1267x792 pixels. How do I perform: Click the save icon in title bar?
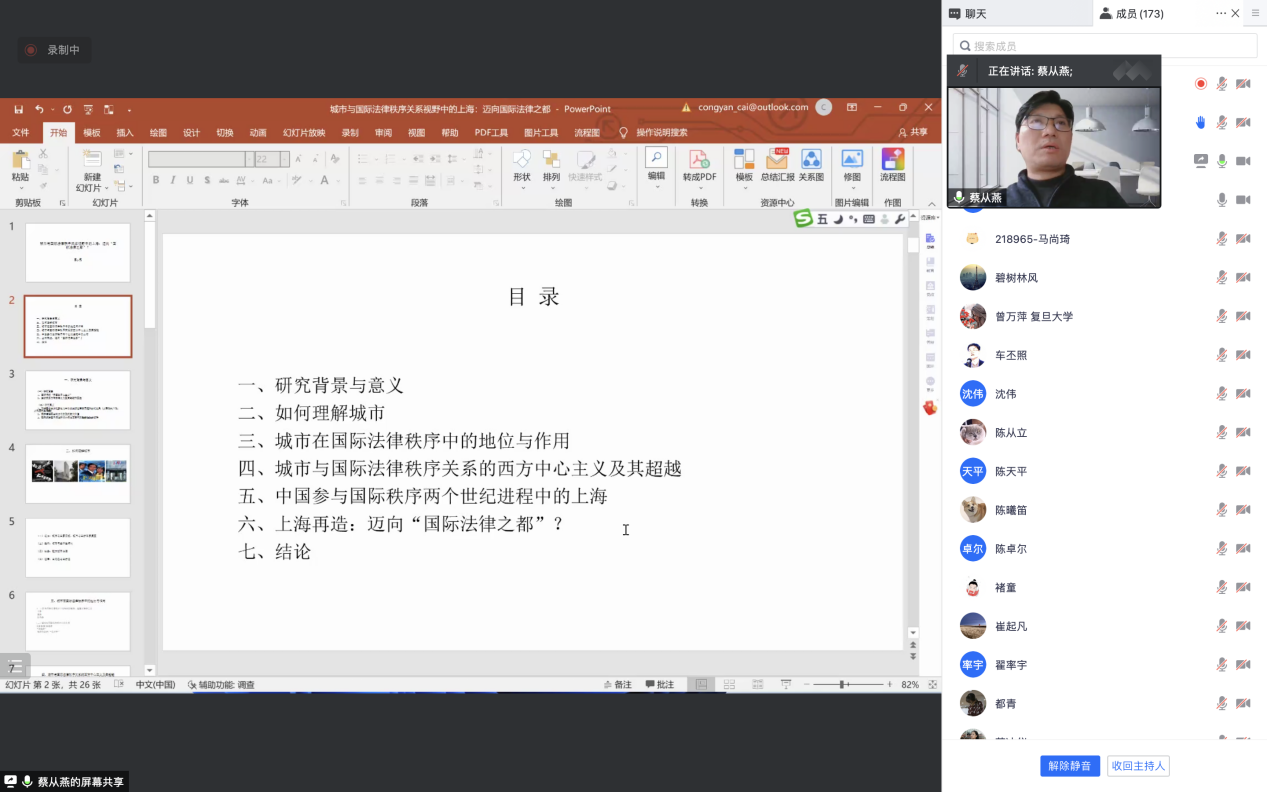pos(18,109)
